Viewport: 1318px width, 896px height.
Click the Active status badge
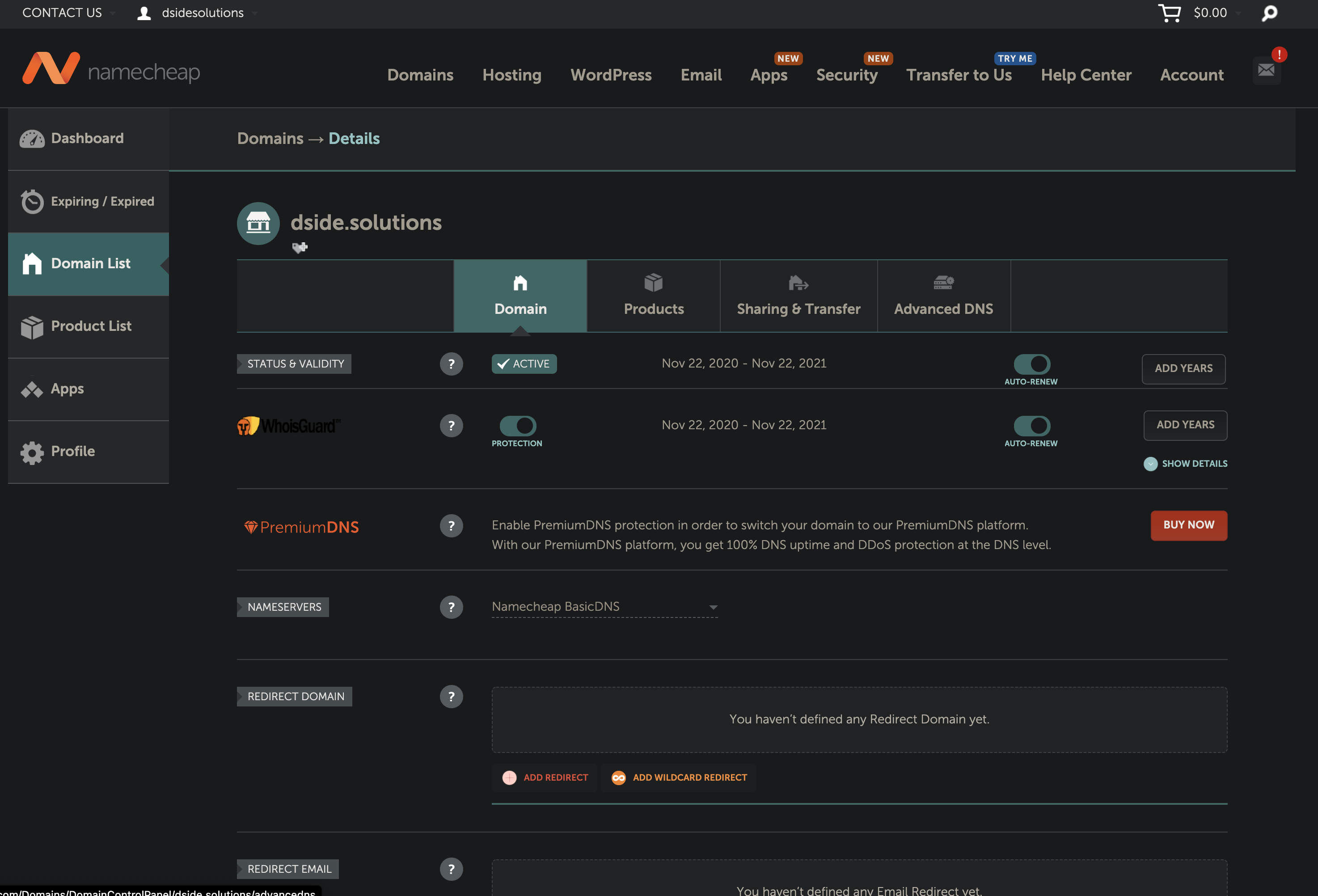(524, 364)
